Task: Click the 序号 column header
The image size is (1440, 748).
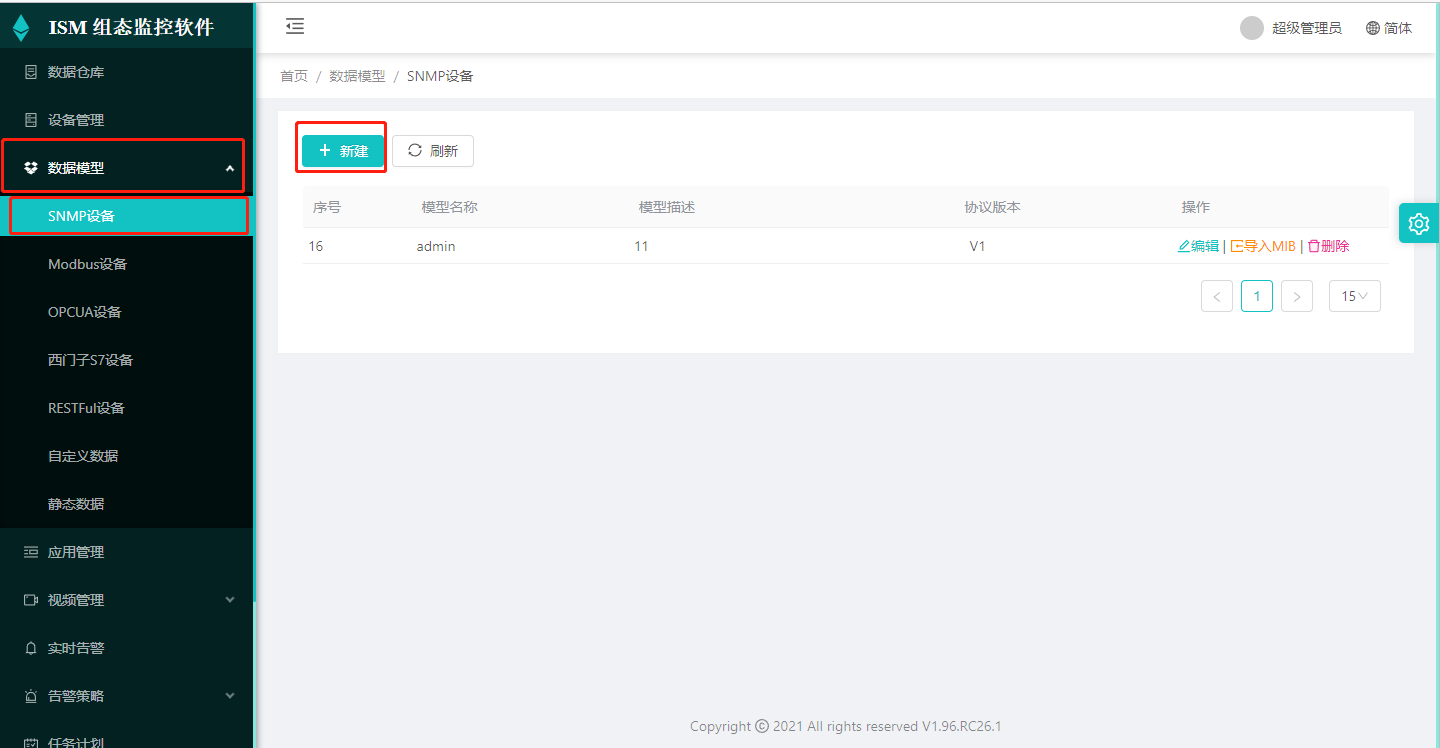Action: click(x=327, y=207)
